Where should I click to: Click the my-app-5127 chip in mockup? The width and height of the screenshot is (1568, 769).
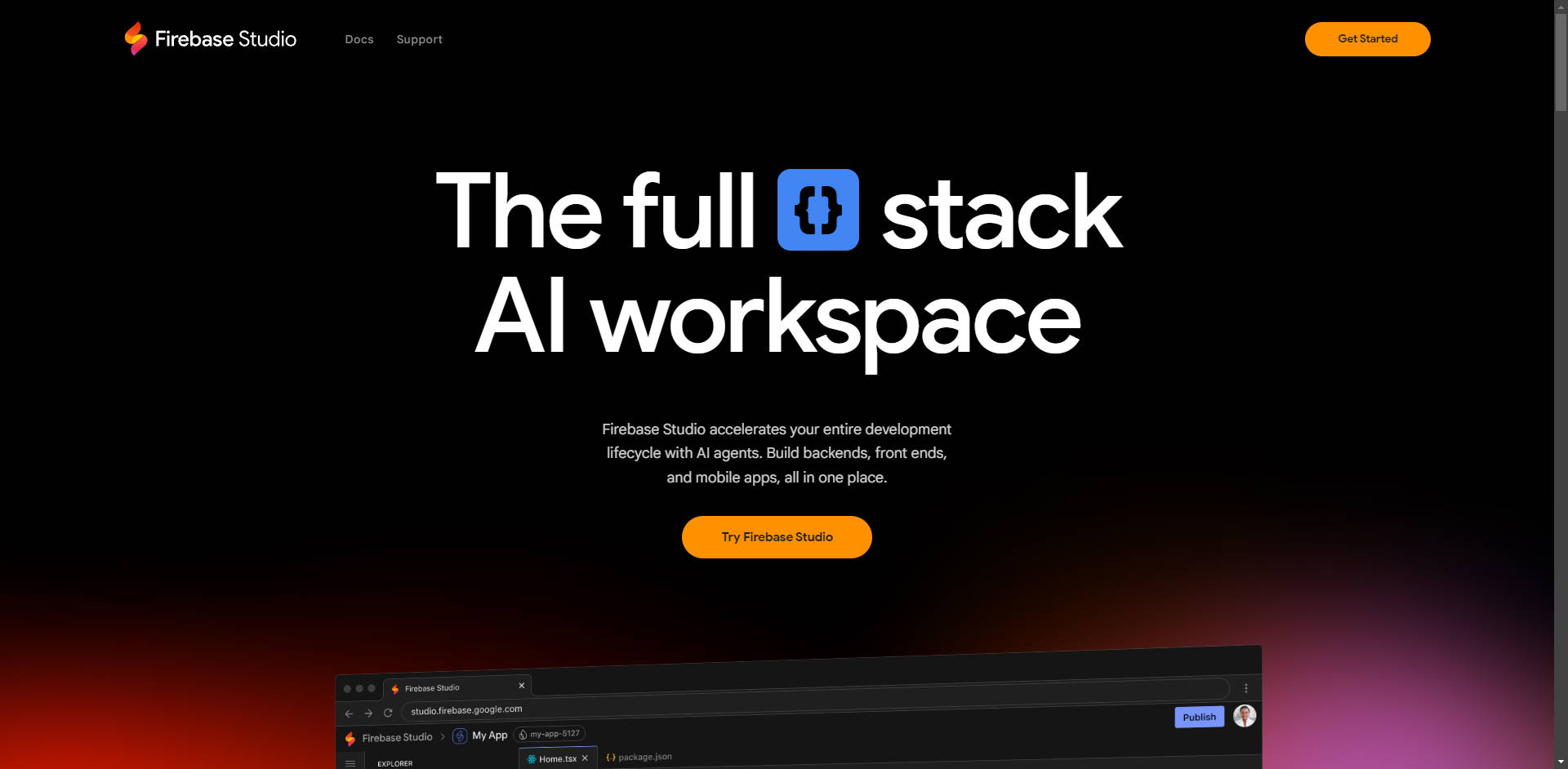549,734
